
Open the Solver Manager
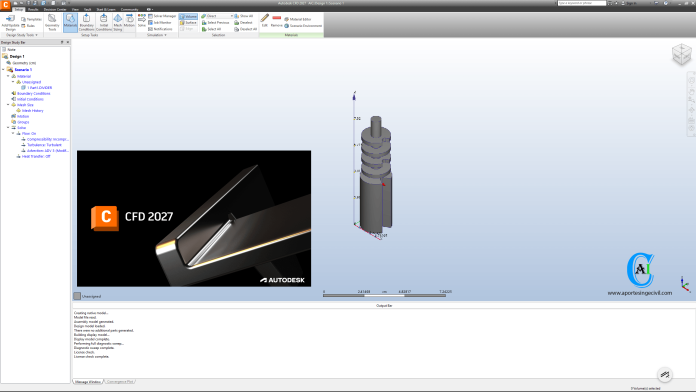pyautogui.click(x=162, y=16)
